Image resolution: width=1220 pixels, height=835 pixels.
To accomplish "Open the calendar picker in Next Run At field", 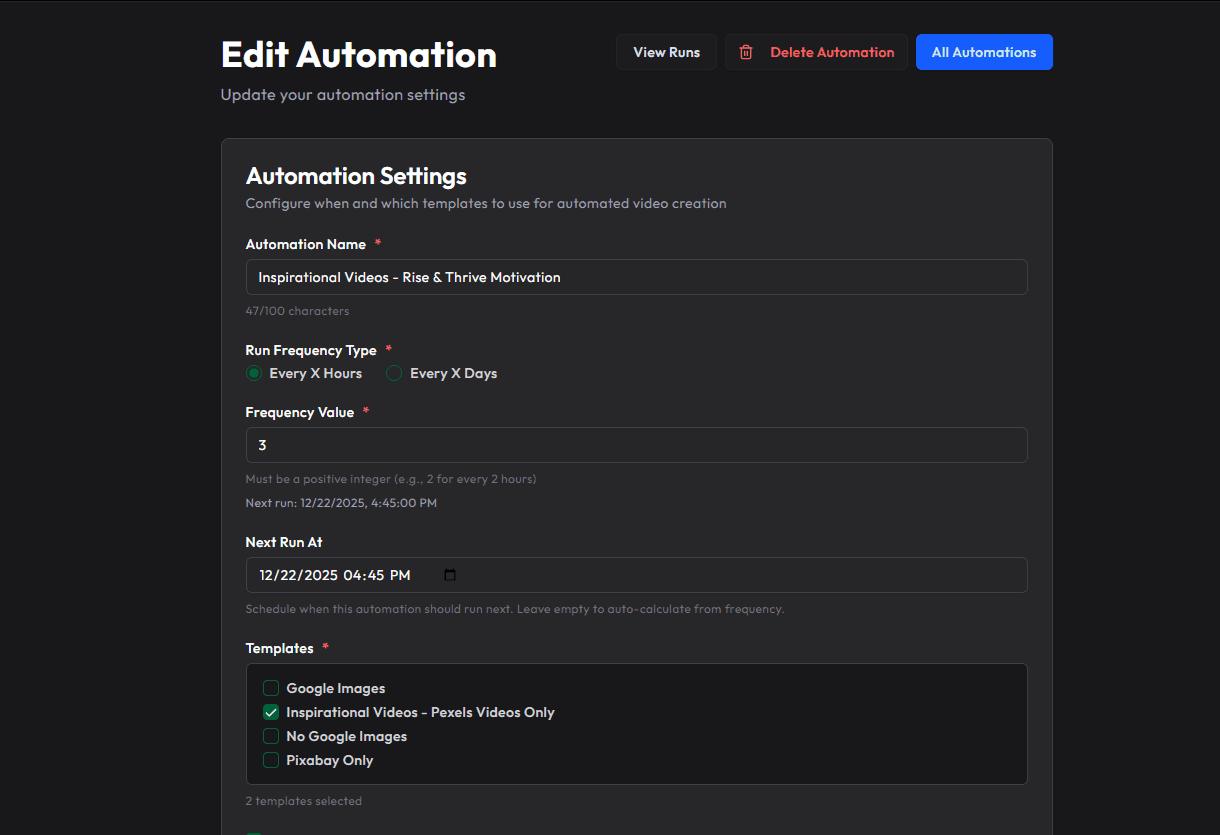I will [x=449, y=575].
